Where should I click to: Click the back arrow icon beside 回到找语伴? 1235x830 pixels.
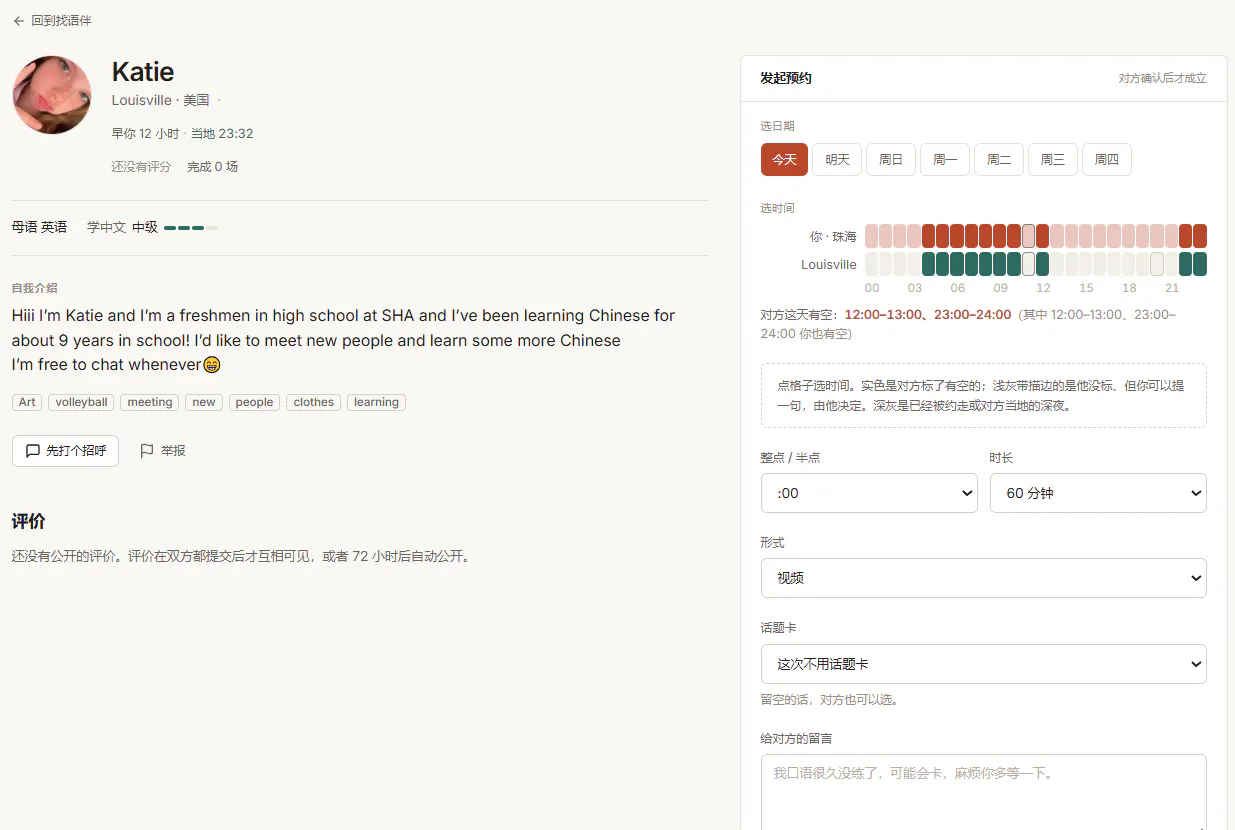pyautogui.click(x=19, y=21)
